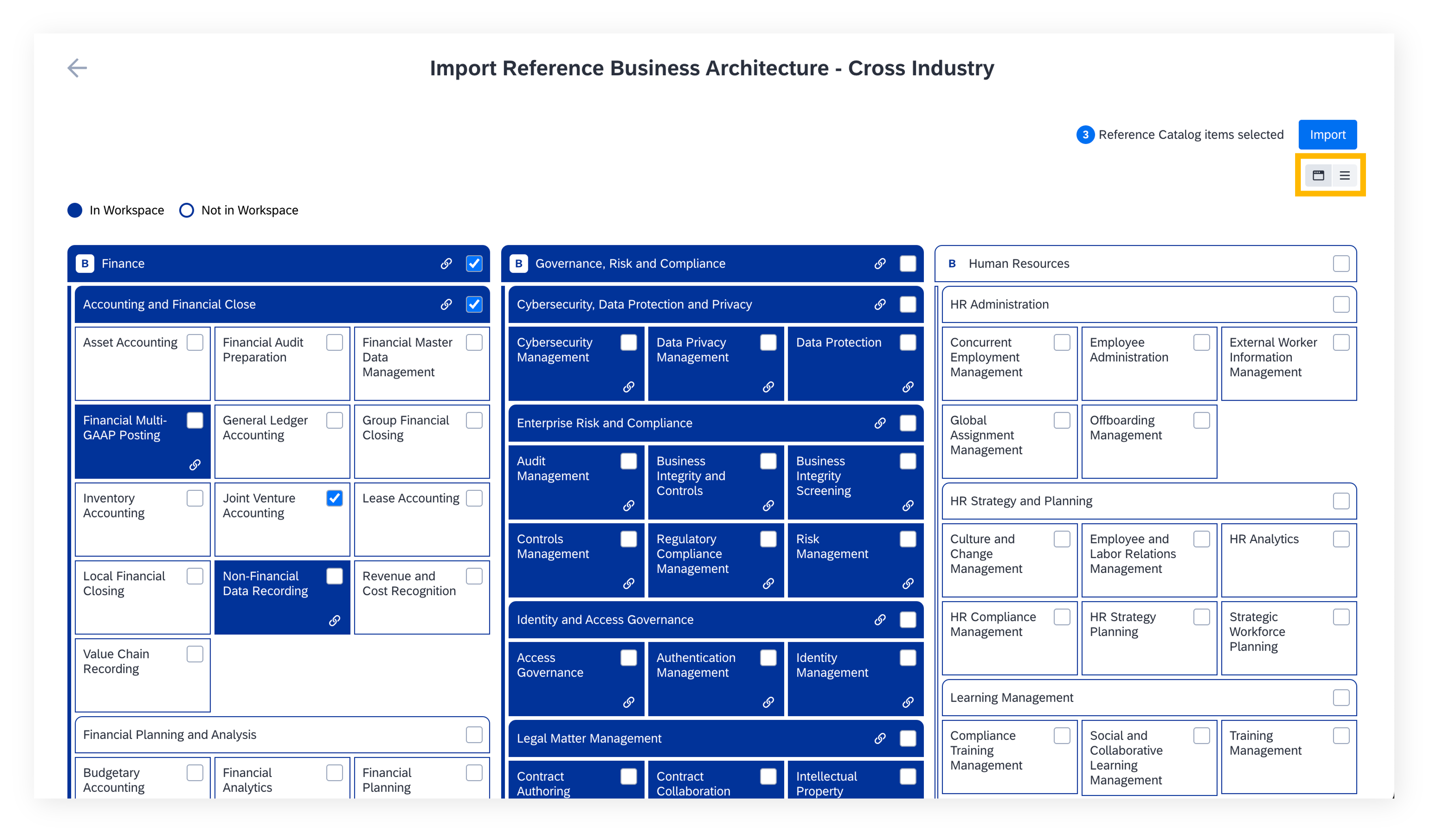Click the page title heading
The height and width of the screenshot is (840, 1436).
[x=712, y=68]
